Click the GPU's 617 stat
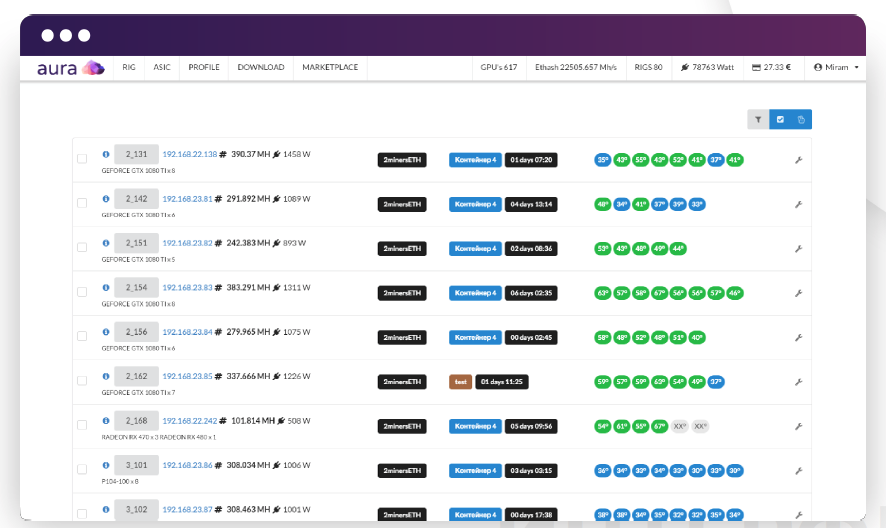The image size is (886, 528). 499,67
